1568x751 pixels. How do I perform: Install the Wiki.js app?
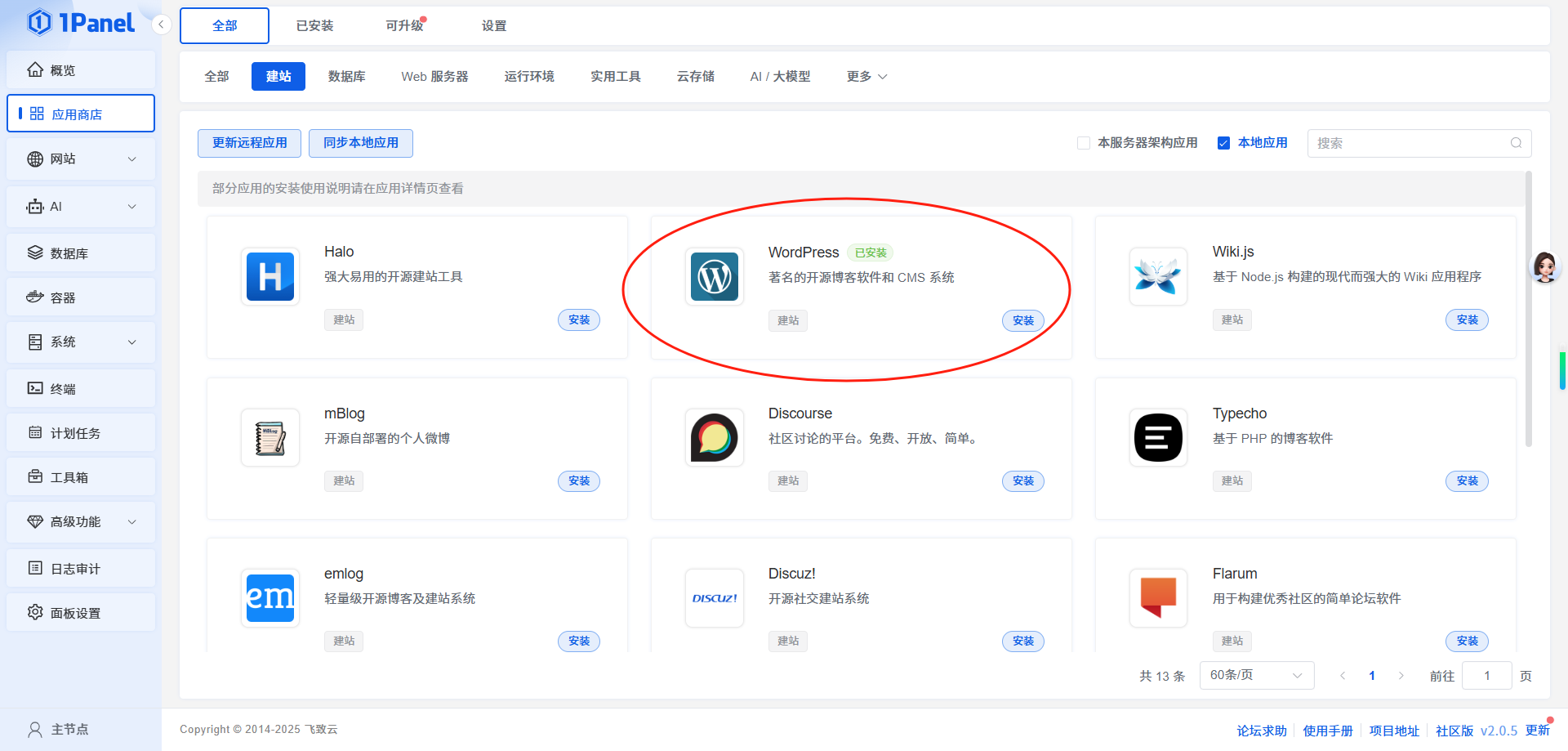pos(1468,320)
